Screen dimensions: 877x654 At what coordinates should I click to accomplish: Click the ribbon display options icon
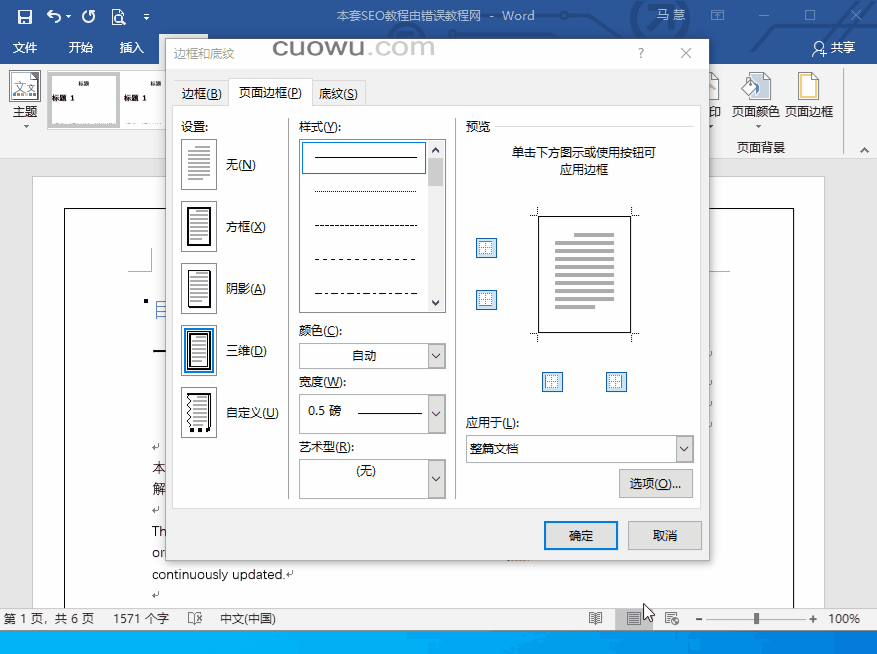pyautogui.click(x=718, y=15)
